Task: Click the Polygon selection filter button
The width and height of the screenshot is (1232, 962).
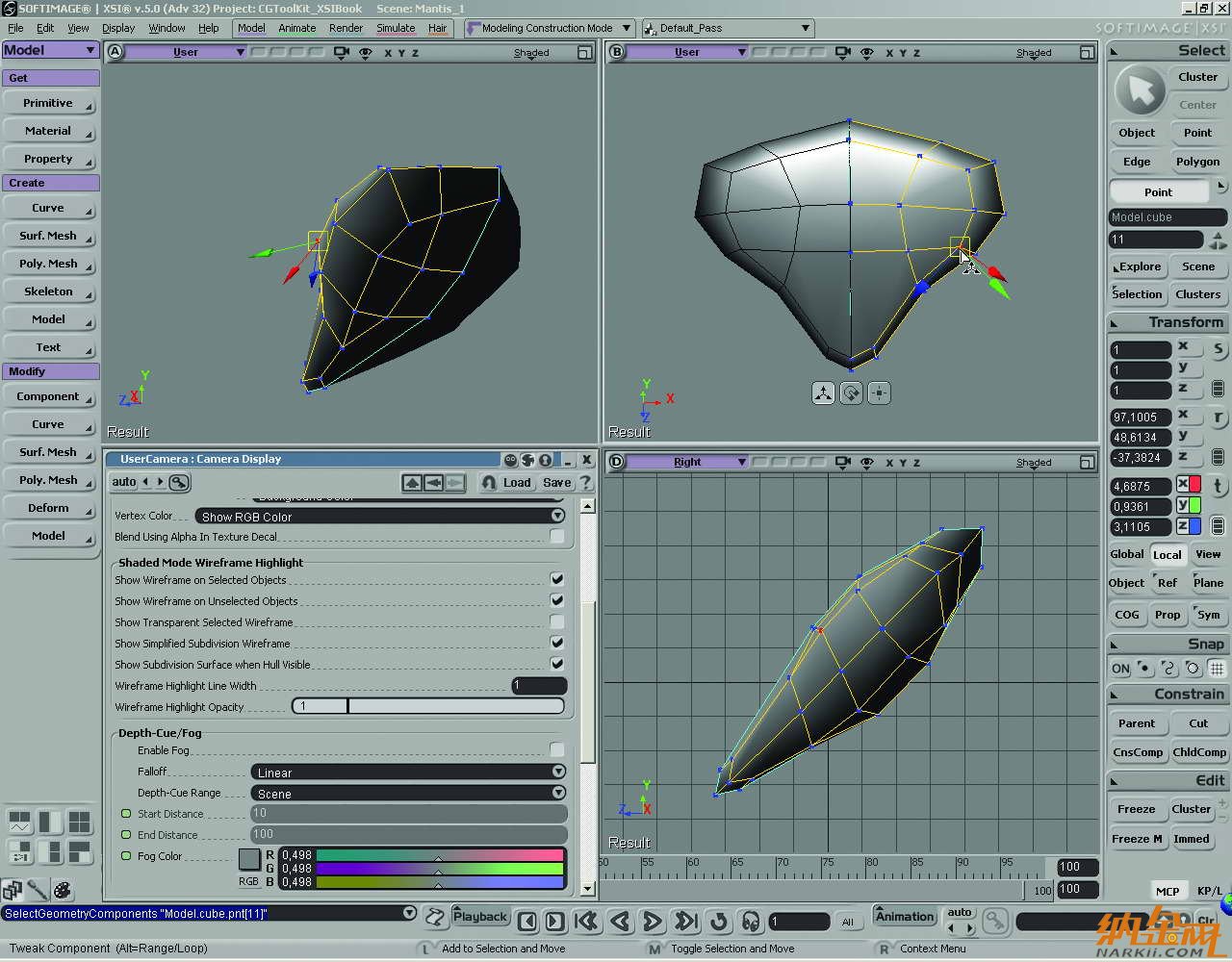Action: click(x=1197, y=161)
